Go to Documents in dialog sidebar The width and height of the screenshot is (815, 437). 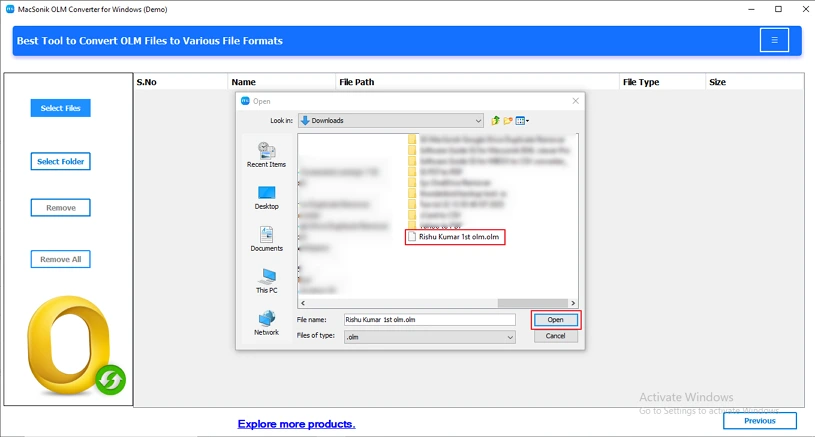tap(266, 239)
